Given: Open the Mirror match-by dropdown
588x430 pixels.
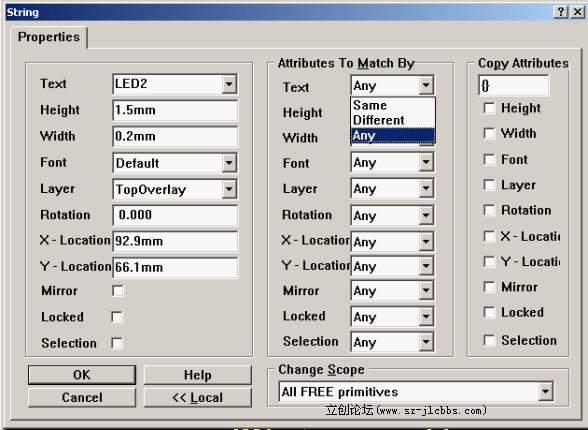Looking at the screenshot, I should click(426, 291).
